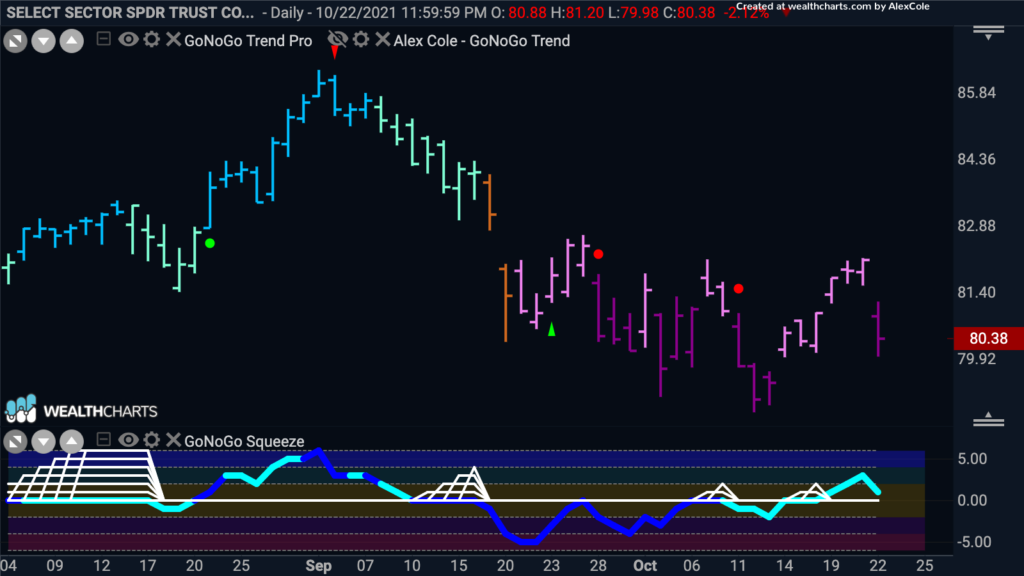Click the 81.40 price axis label

pos(977,293)
